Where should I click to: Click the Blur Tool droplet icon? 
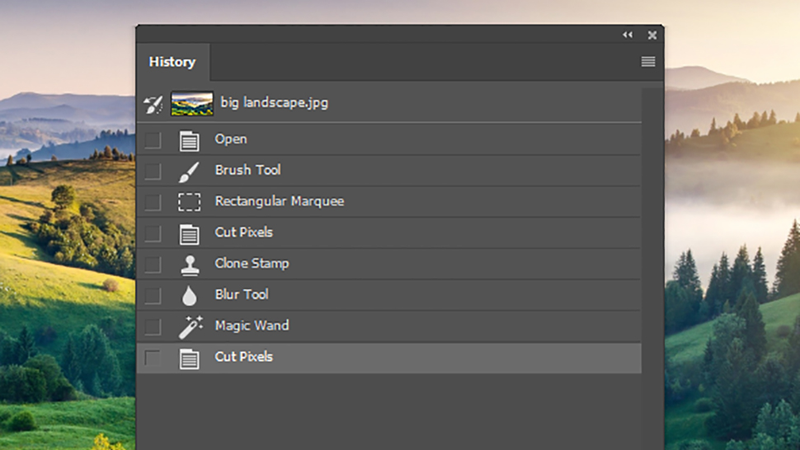[189, 296]
